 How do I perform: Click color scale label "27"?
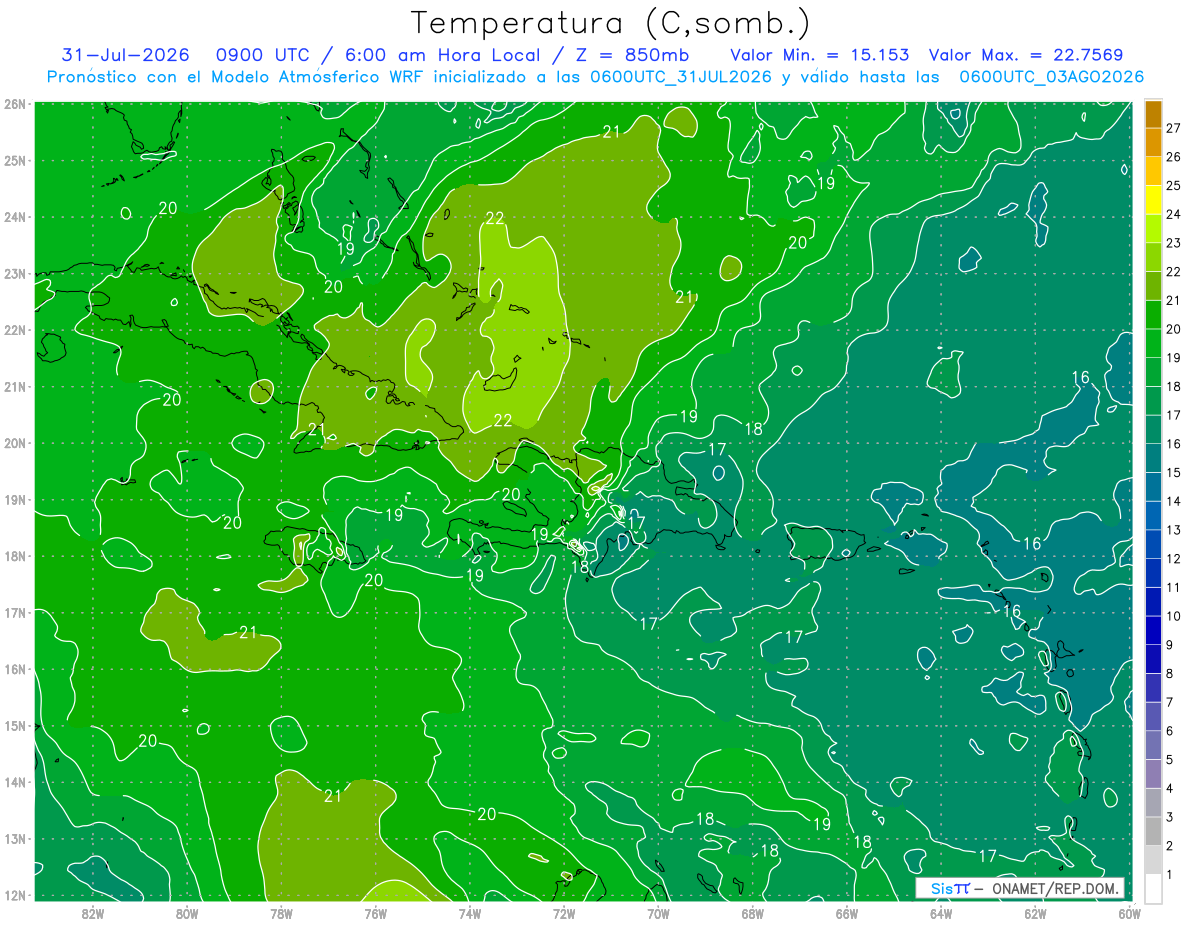coord(1173,128)
